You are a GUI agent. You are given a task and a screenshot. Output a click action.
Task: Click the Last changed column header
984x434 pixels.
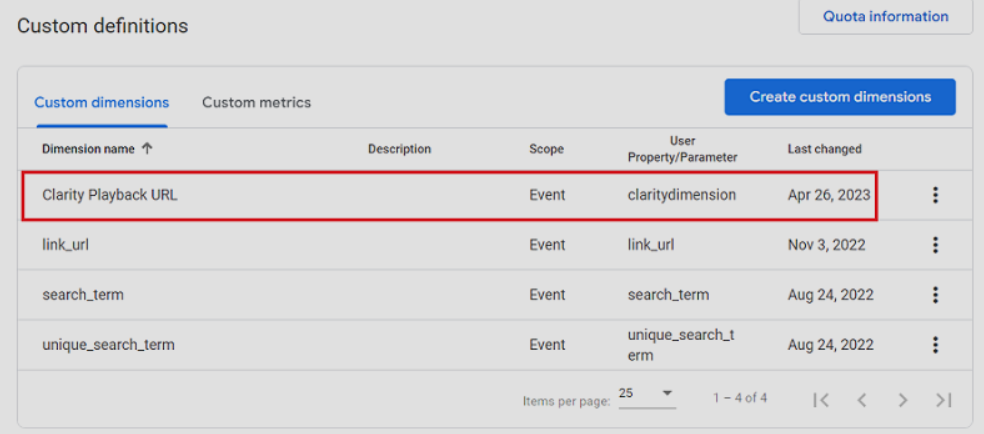(824, 149)
